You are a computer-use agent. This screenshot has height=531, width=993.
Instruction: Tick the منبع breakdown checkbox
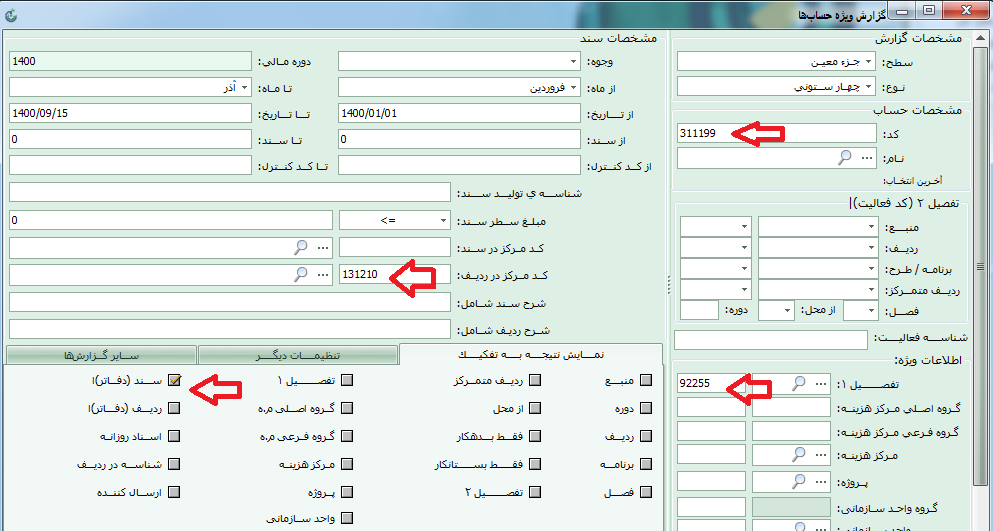click(646, 380)
